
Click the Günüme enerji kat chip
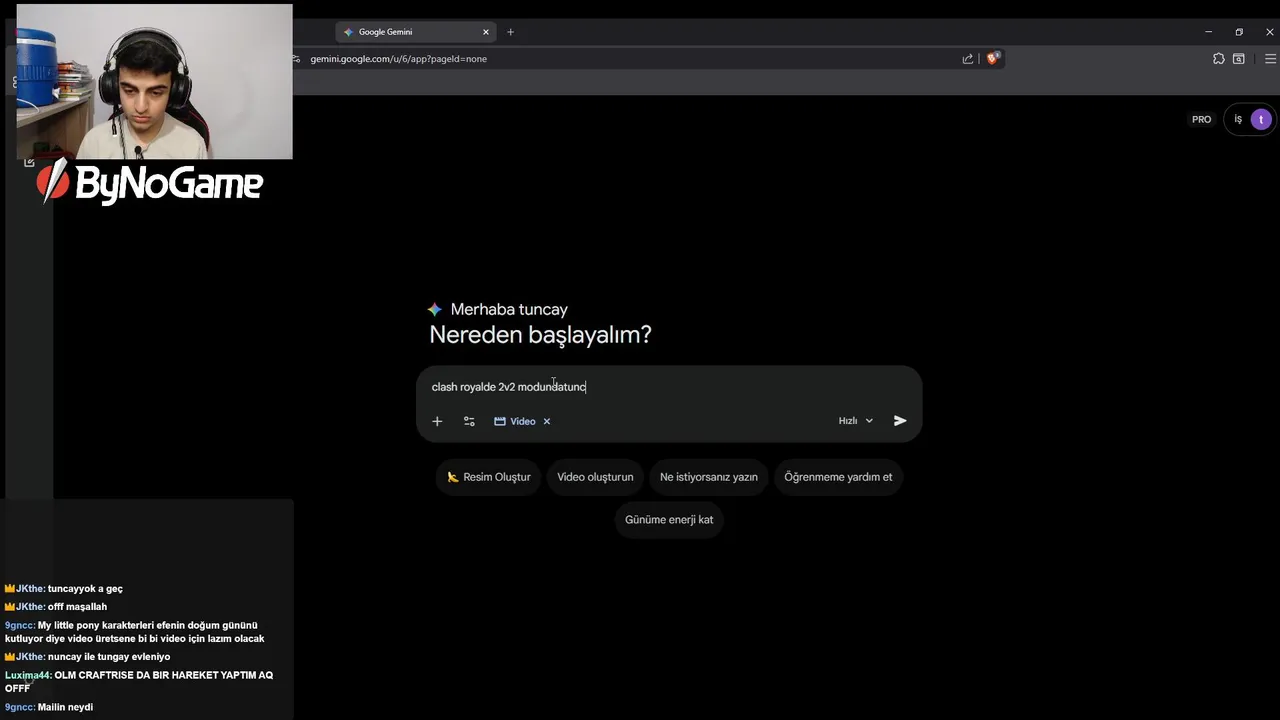[x=669, y=520]
